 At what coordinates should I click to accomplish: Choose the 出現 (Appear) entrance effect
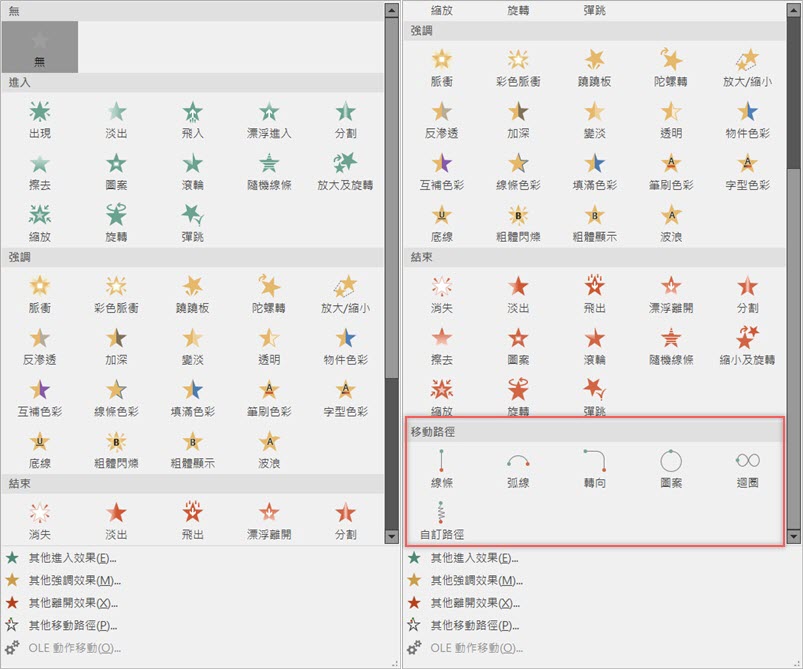click(x=40, y=120)
